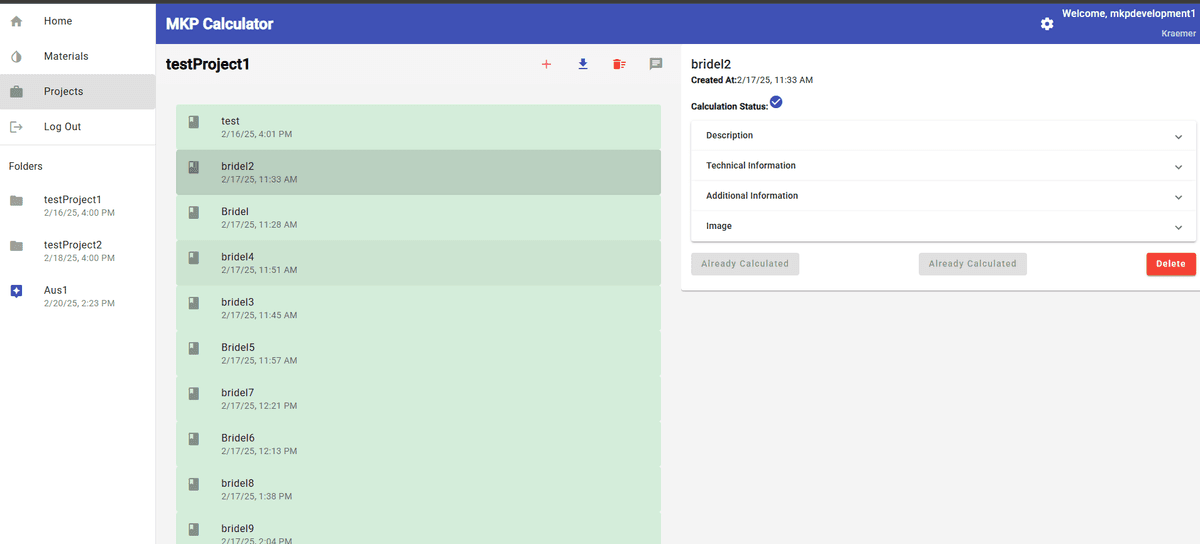Open the Aus1 folder entry
This screenshot has width=1200, height=544.
78,296
